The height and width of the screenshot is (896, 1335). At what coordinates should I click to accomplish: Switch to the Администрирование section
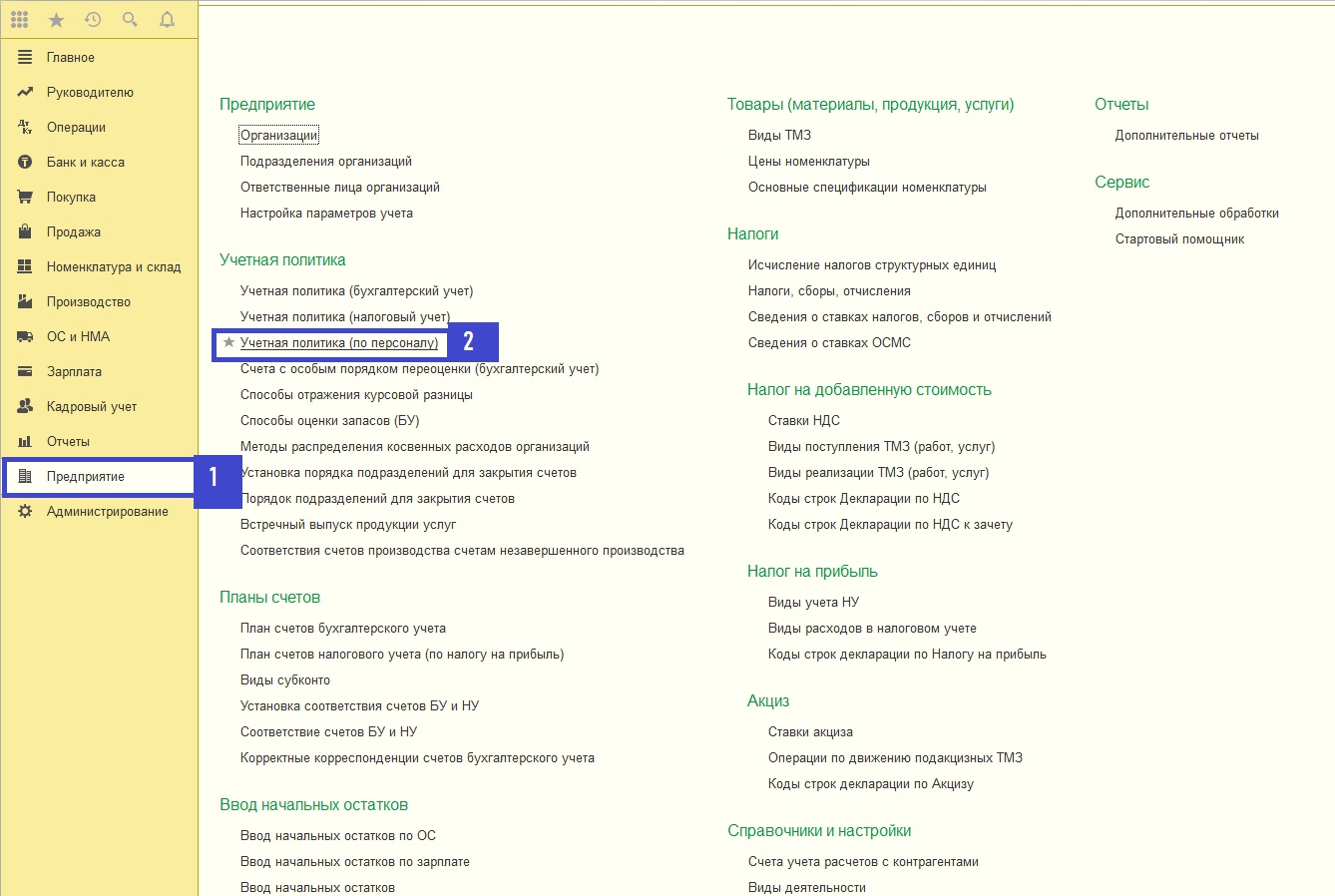coord(108,511)
